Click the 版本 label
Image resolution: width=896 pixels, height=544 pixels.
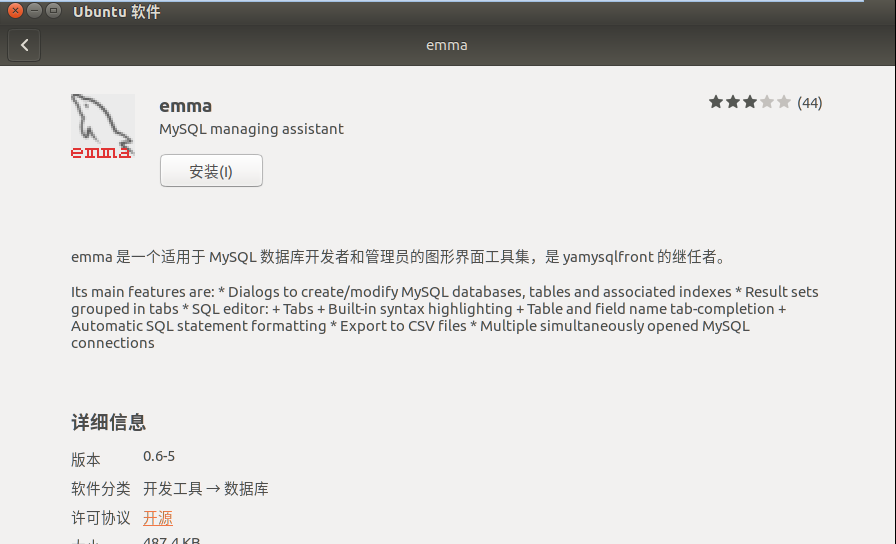(x=86, y=459)
